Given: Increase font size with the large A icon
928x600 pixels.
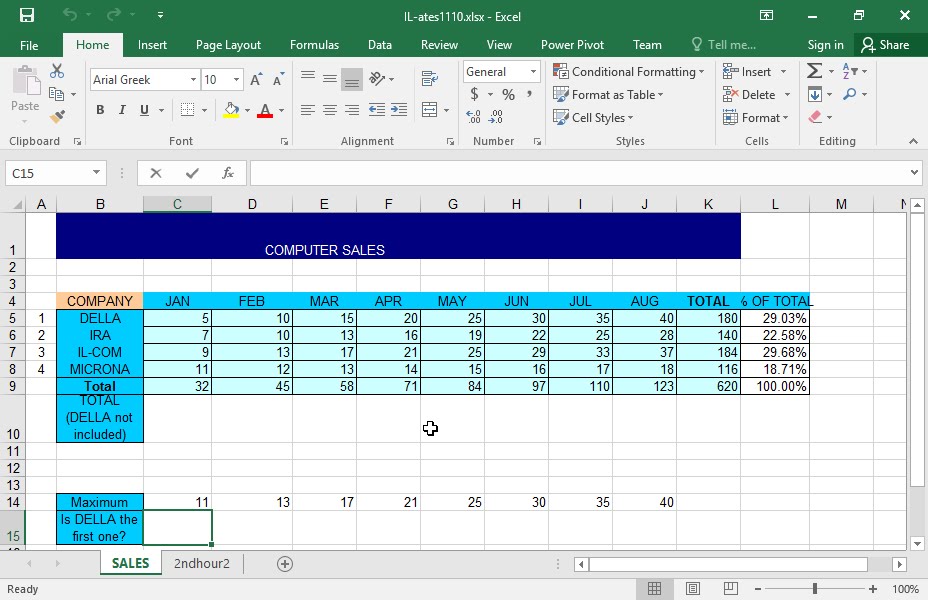Looking at the screenshot, I should click(256, 79).
